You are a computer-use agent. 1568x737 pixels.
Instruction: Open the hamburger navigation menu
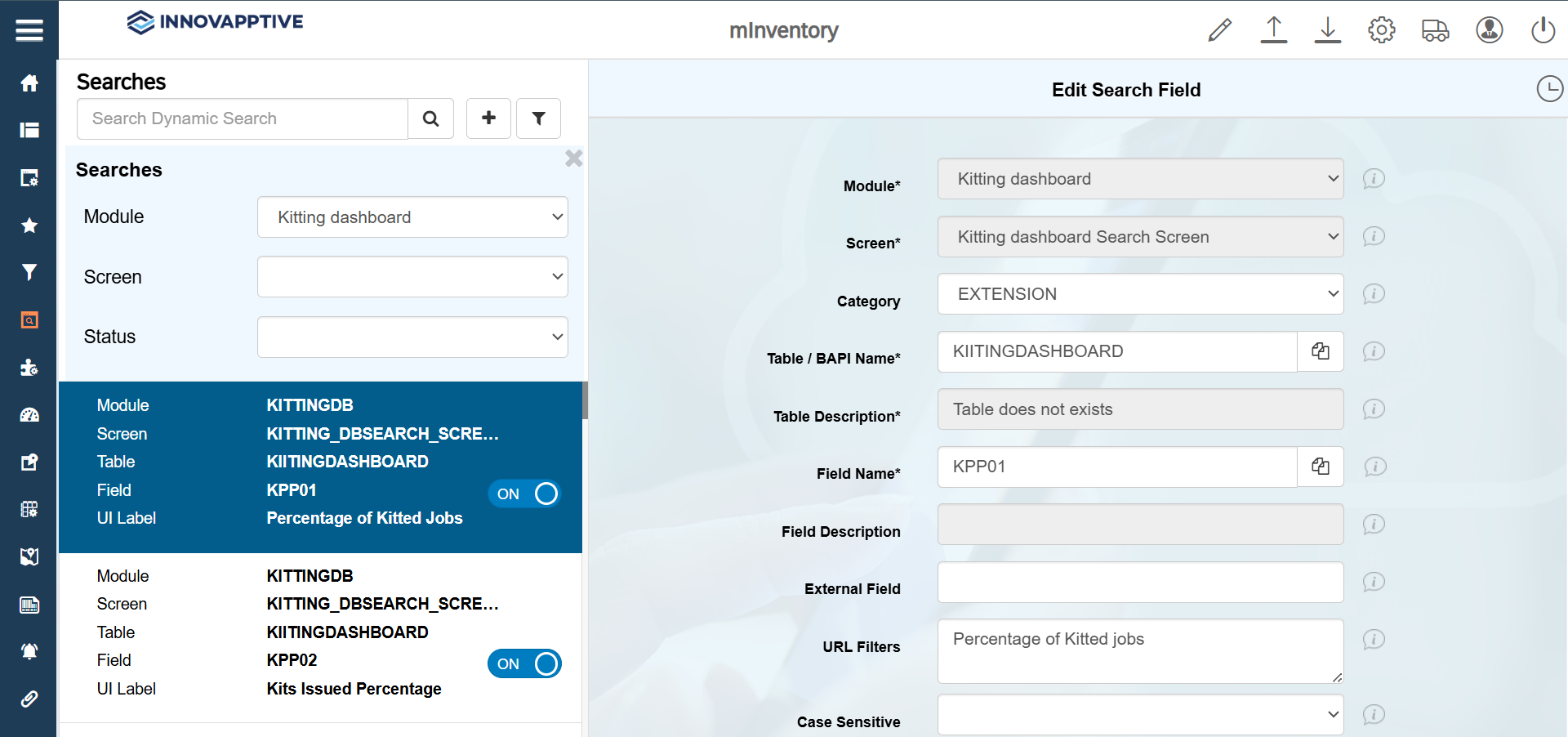point(29,30)
